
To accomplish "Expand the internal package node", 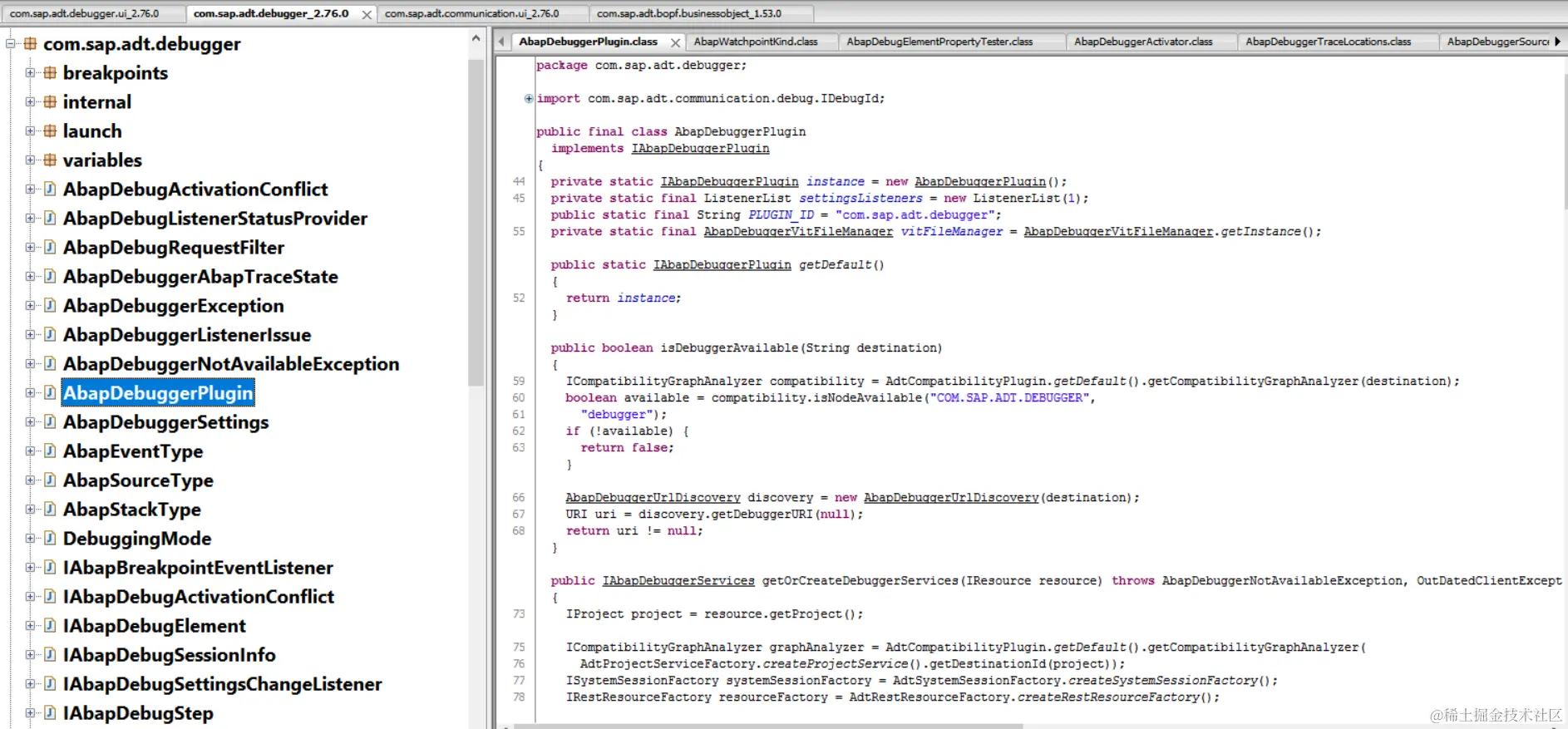I will point(30,102).
